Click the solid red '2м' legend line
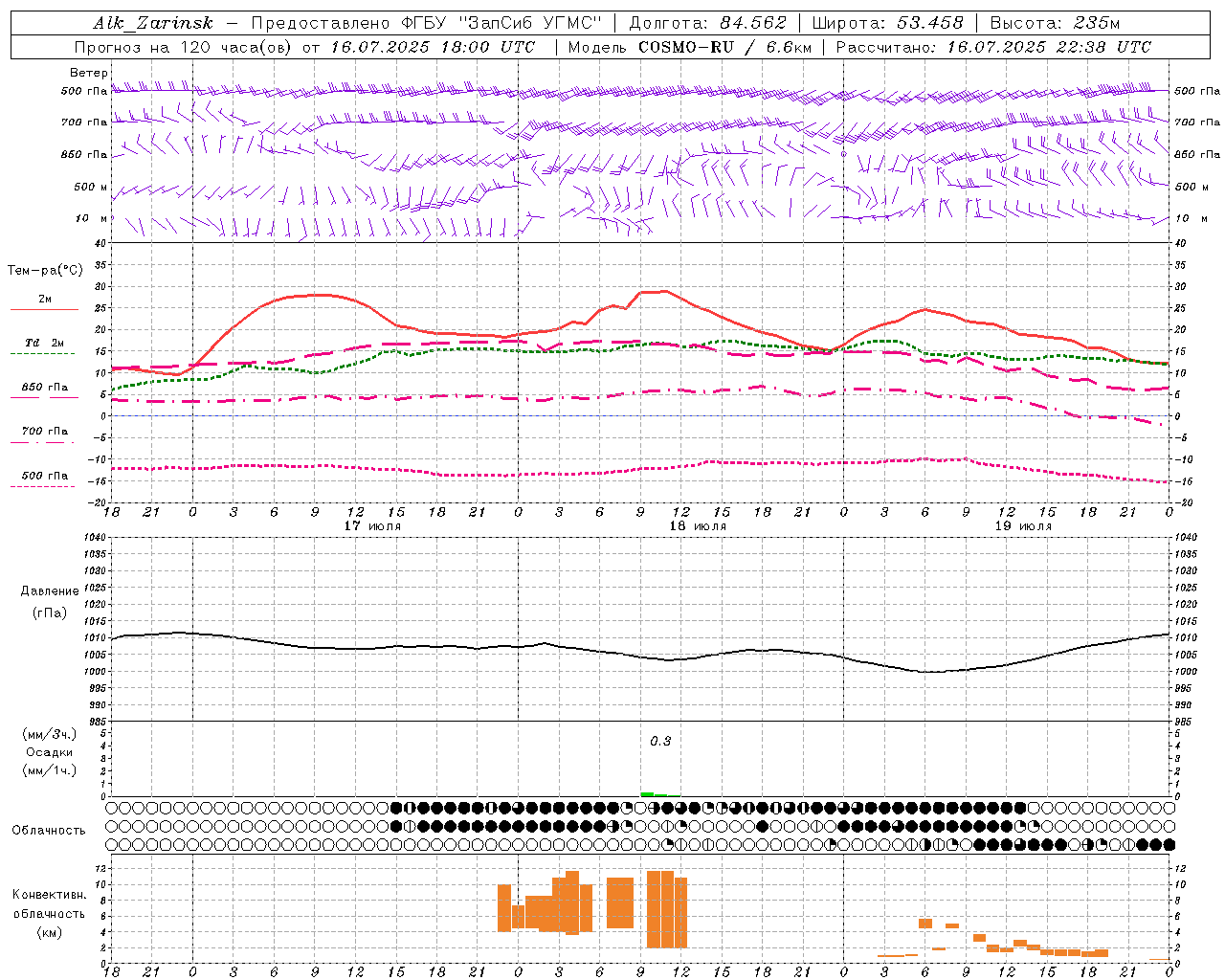Screen dimensions: 1225x980 point(44,309)
